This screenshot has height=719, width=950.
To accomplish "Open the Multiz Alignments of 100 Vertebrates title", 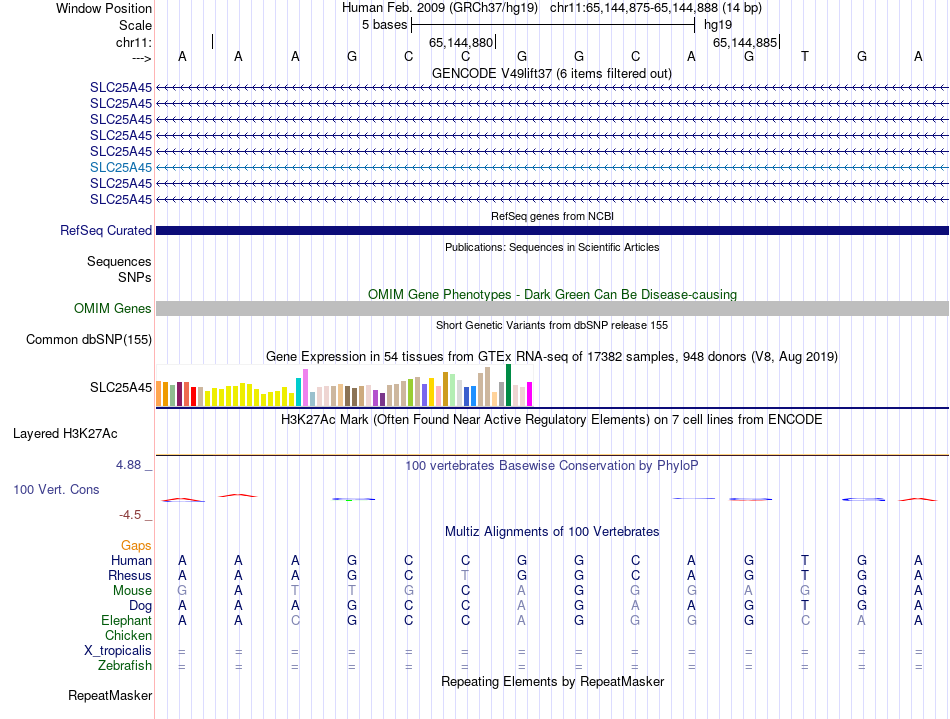I will tap(552, 531).
